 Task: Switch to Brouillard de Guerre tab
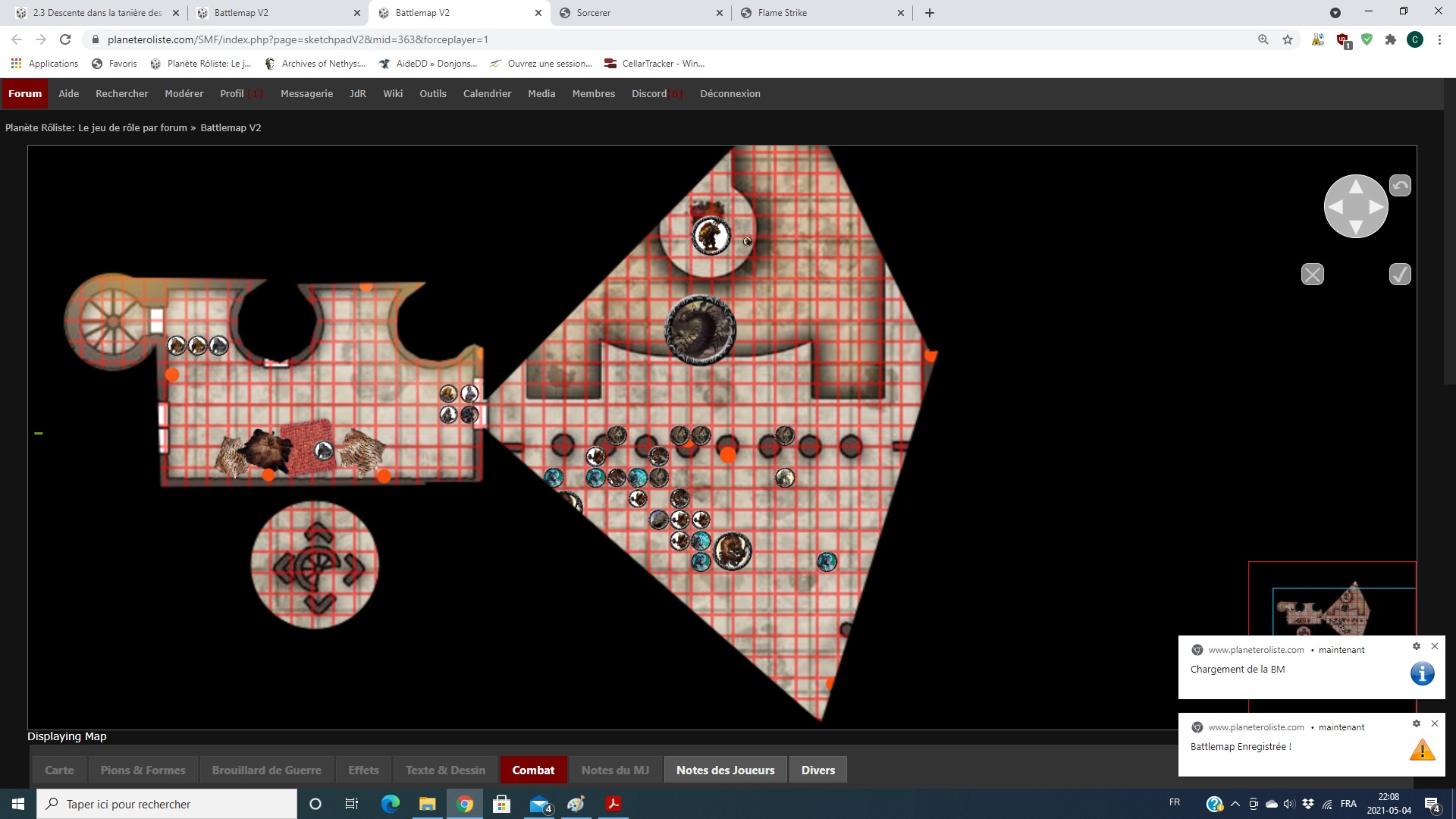(x=266, y=770)
